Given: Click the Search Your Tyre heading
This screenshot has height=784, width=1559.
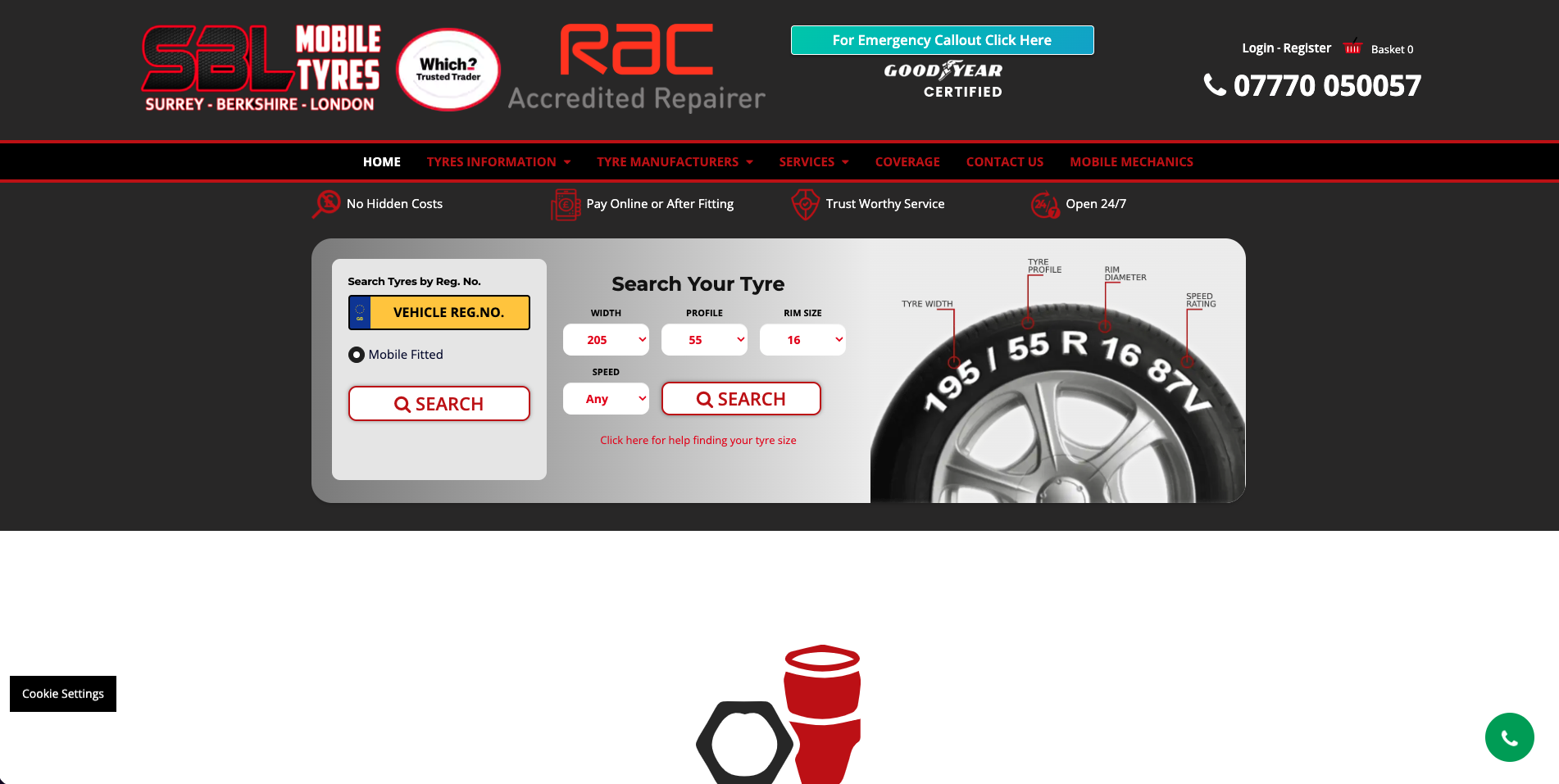Looking at the screenshot, I should pos(698,284).
